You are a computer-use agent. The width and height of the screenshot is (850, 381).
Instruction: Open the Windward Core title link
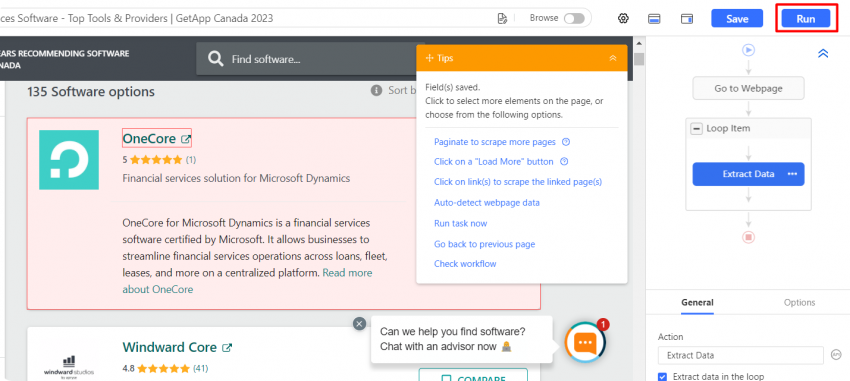click(x=170, y=347)
